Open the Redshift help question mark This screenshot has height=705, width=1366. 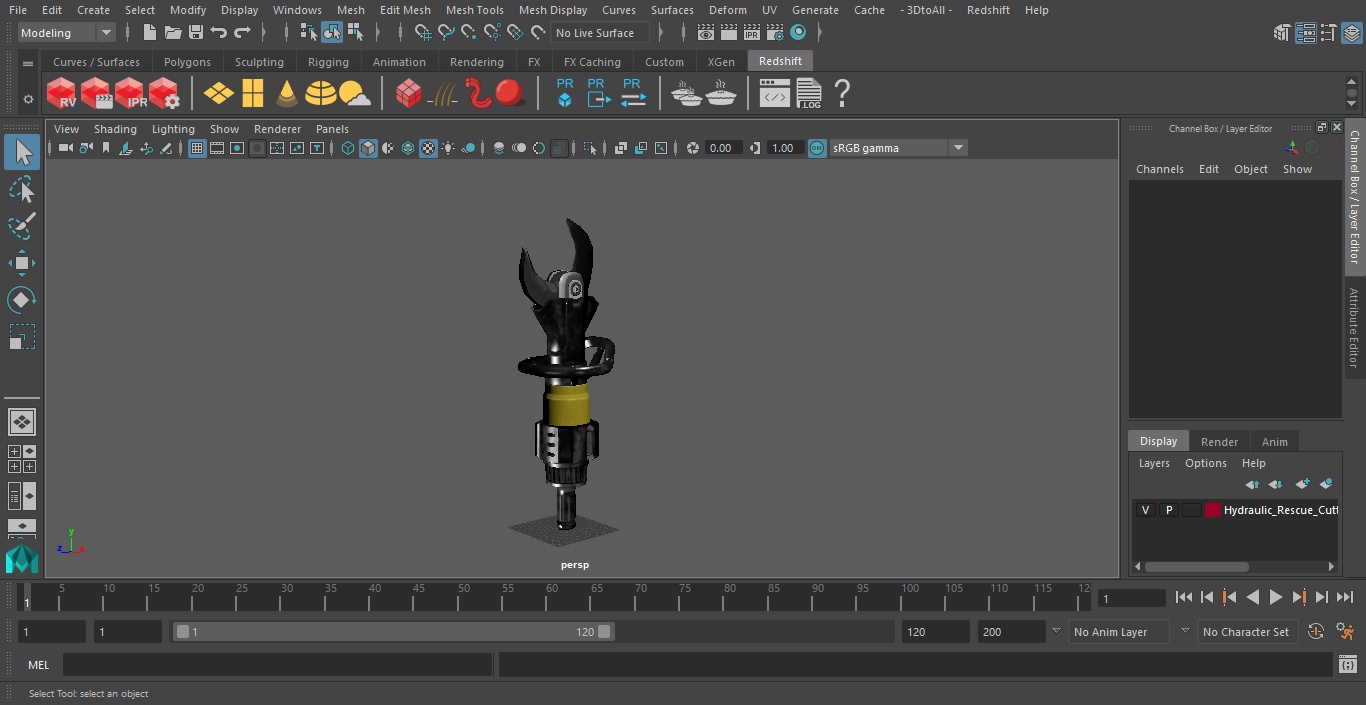pyautogui.click(x=842, y=94)
